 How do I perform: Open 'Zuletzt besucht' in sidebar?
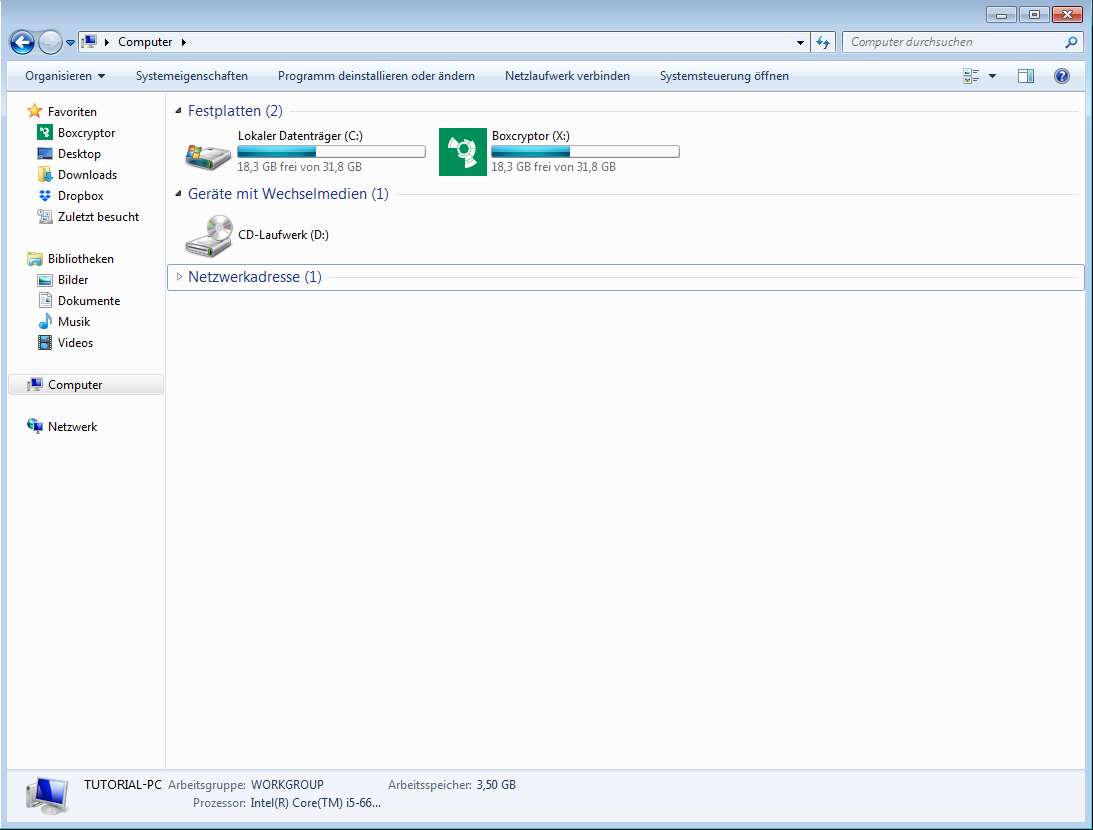(x=98, y=217)
